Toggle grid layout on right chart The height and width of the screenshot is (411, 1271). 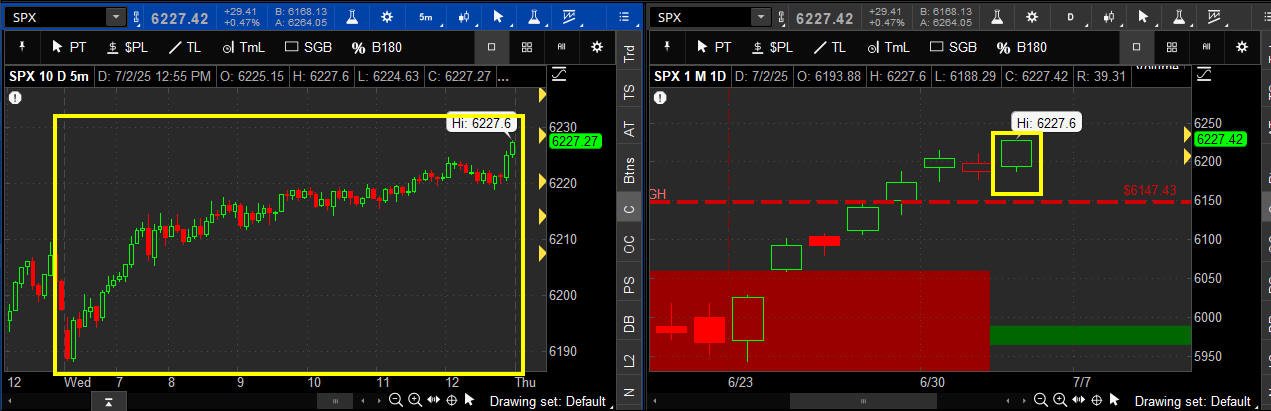click(x=1171, y=47)
